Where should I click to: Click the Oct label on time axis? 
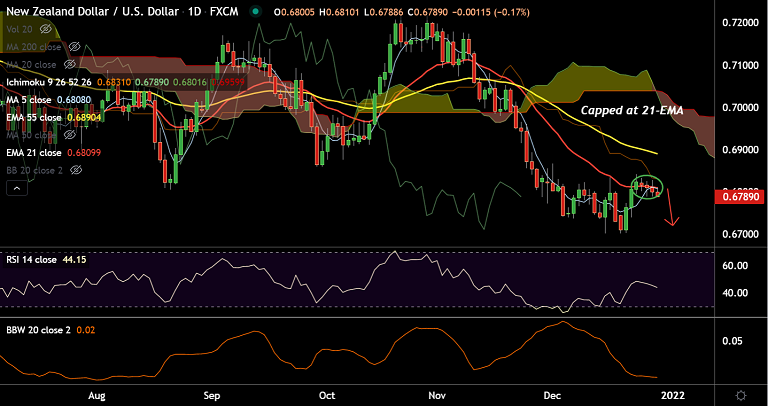325,395
